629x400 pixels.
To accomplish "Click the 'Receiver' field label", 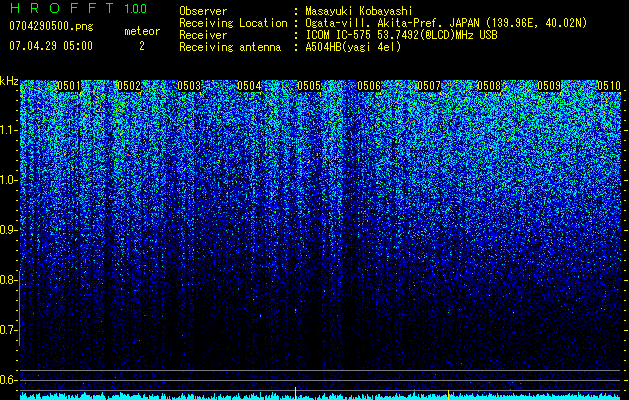I will point(203,35).
